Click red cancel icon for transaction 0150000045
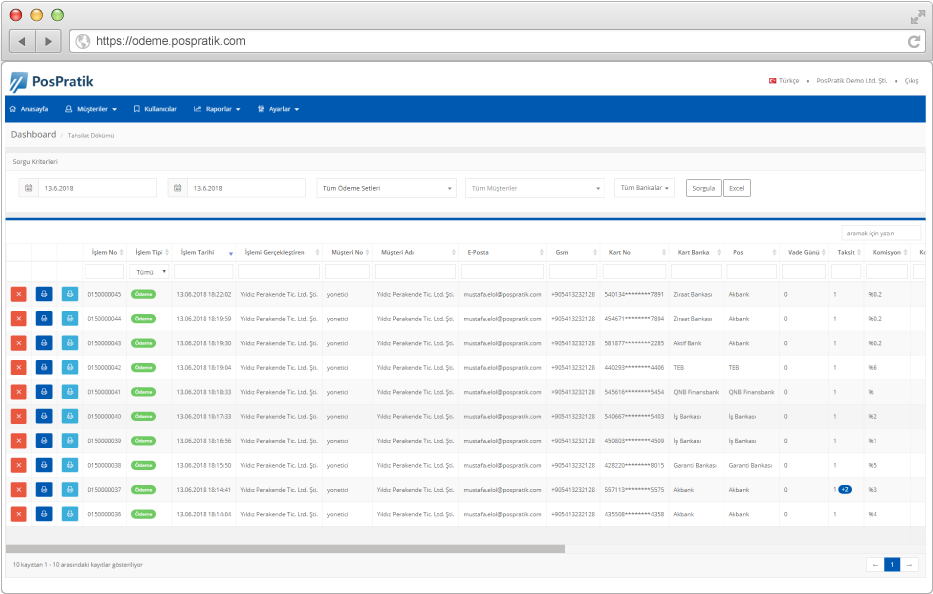The height and width of the screenshot is (594, 933). (18, 294)
